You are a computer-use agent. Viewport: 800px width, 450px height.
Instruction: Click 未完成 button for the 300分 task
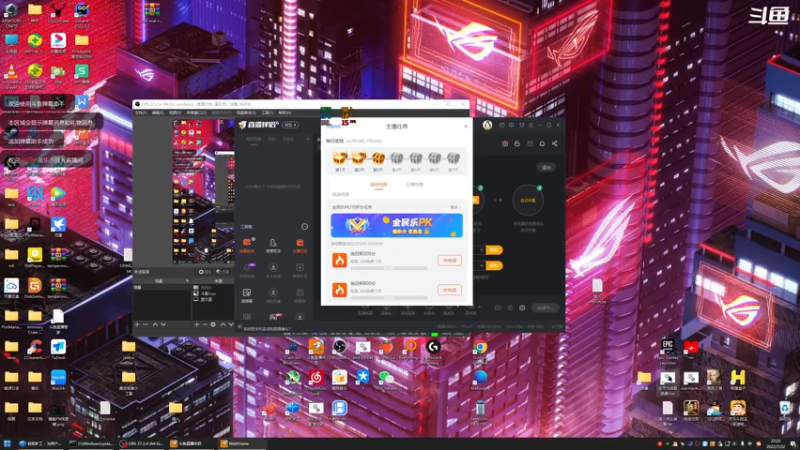point(449,260)
